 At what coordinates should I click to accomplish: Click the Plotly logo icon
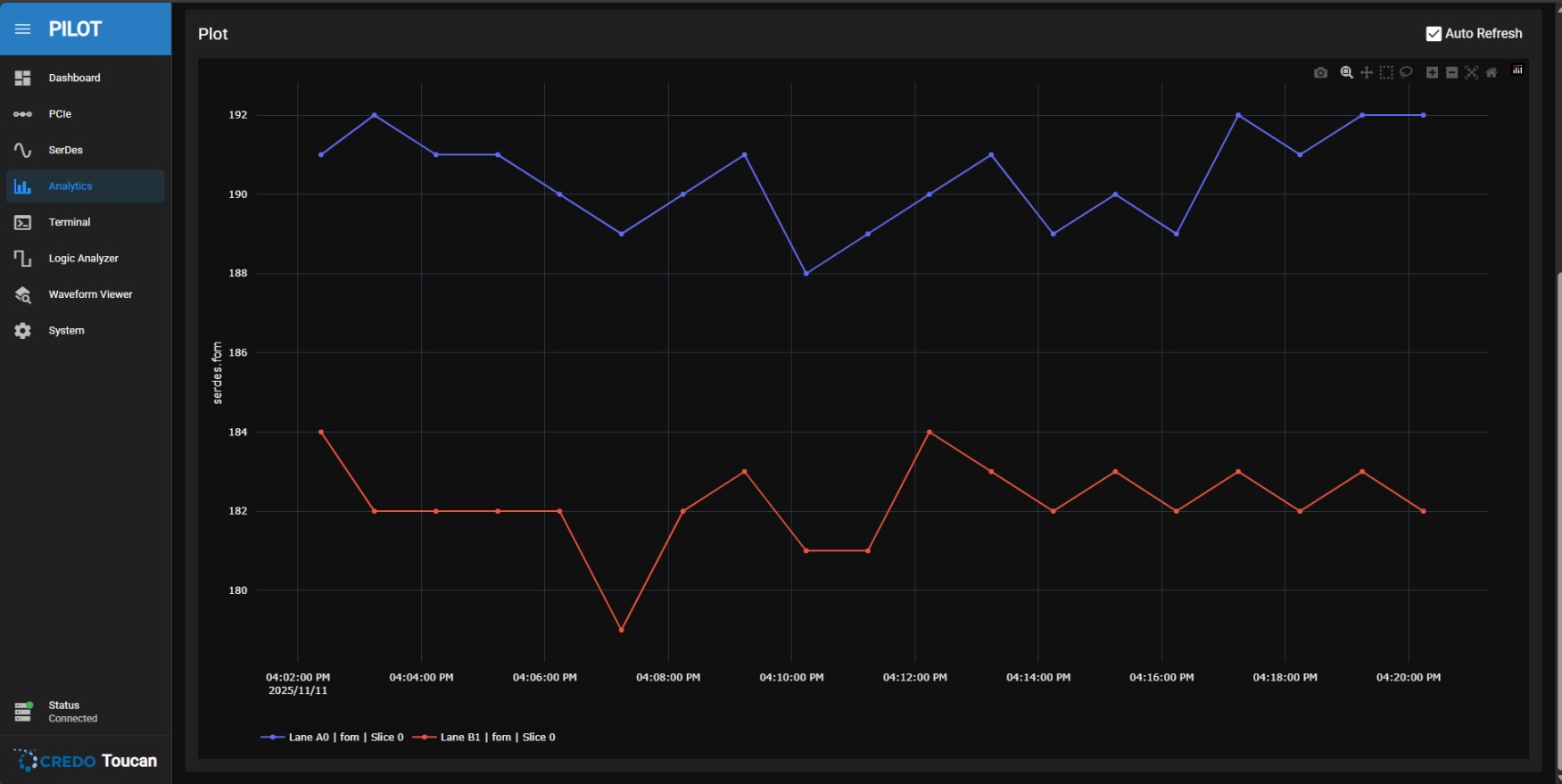point(1517,70)
